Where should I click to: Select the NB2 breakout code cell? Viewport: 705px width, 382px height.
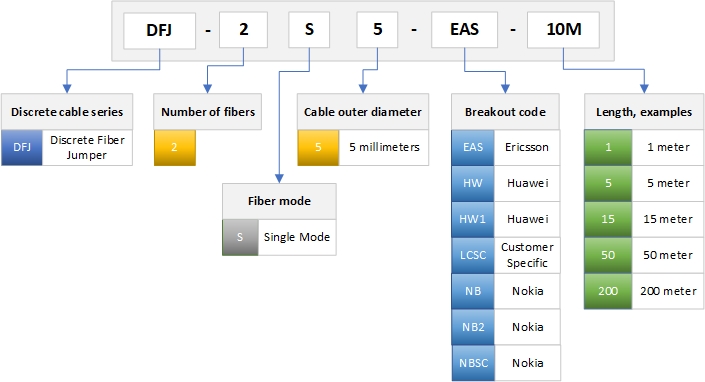click(473, 327)
